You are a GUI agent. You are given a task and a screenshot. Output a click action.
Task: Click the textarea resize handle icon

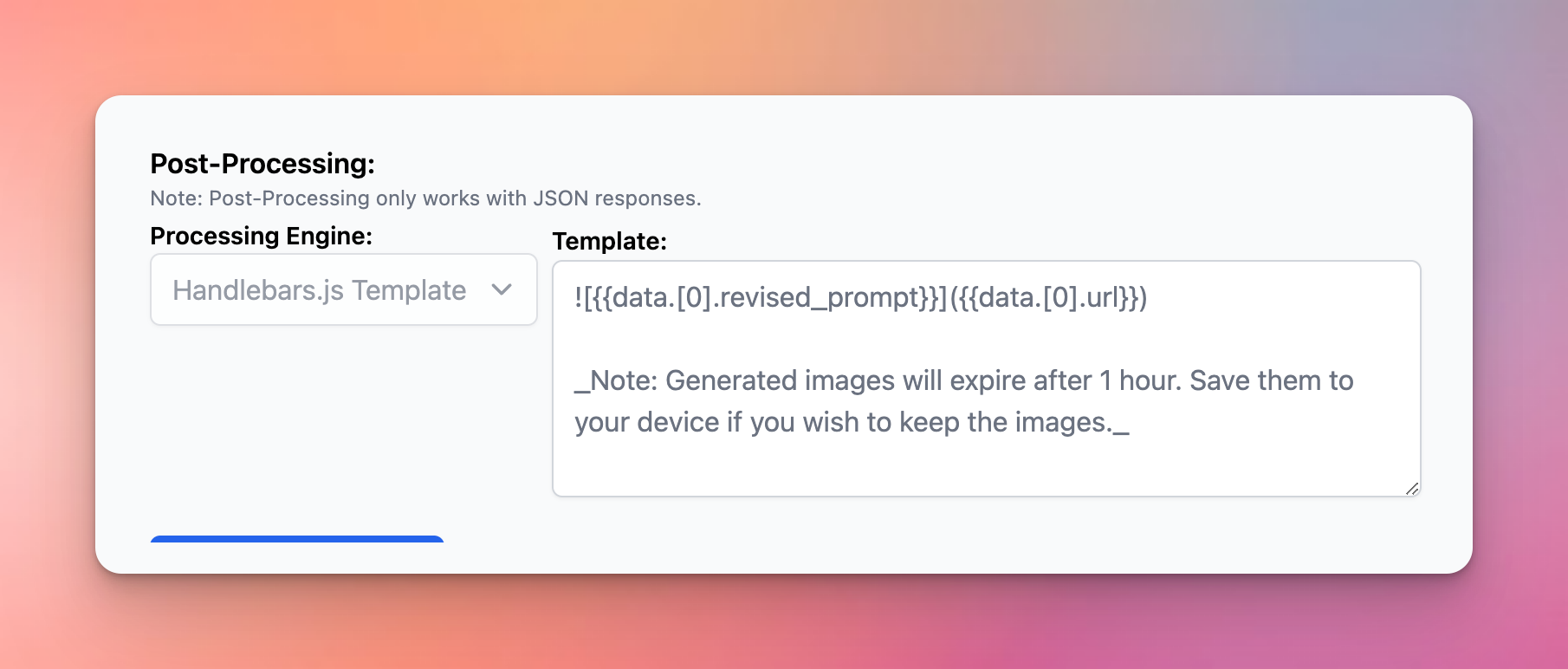coord(1411,489)
